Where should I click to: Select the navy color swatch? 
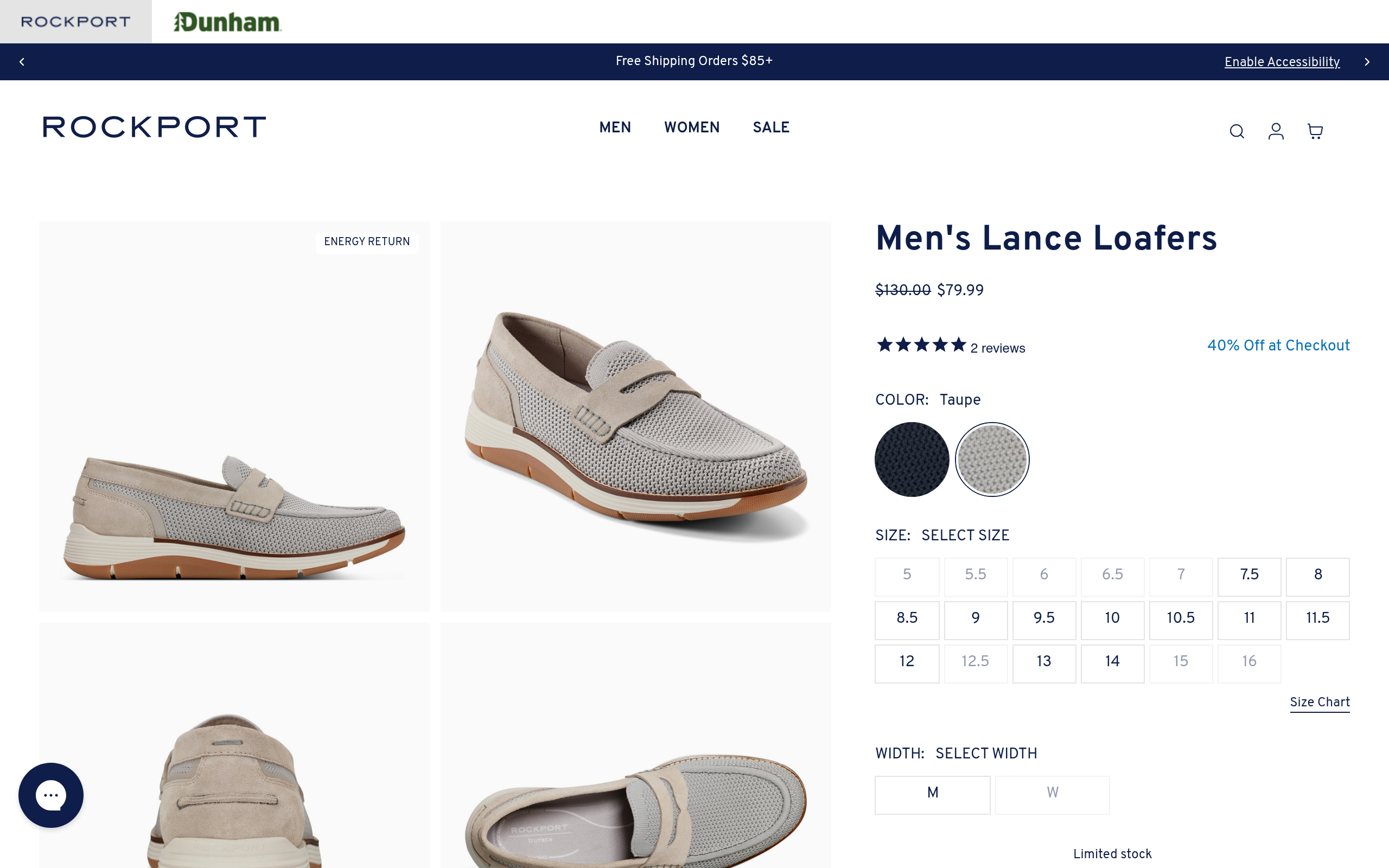coord(912,459)
